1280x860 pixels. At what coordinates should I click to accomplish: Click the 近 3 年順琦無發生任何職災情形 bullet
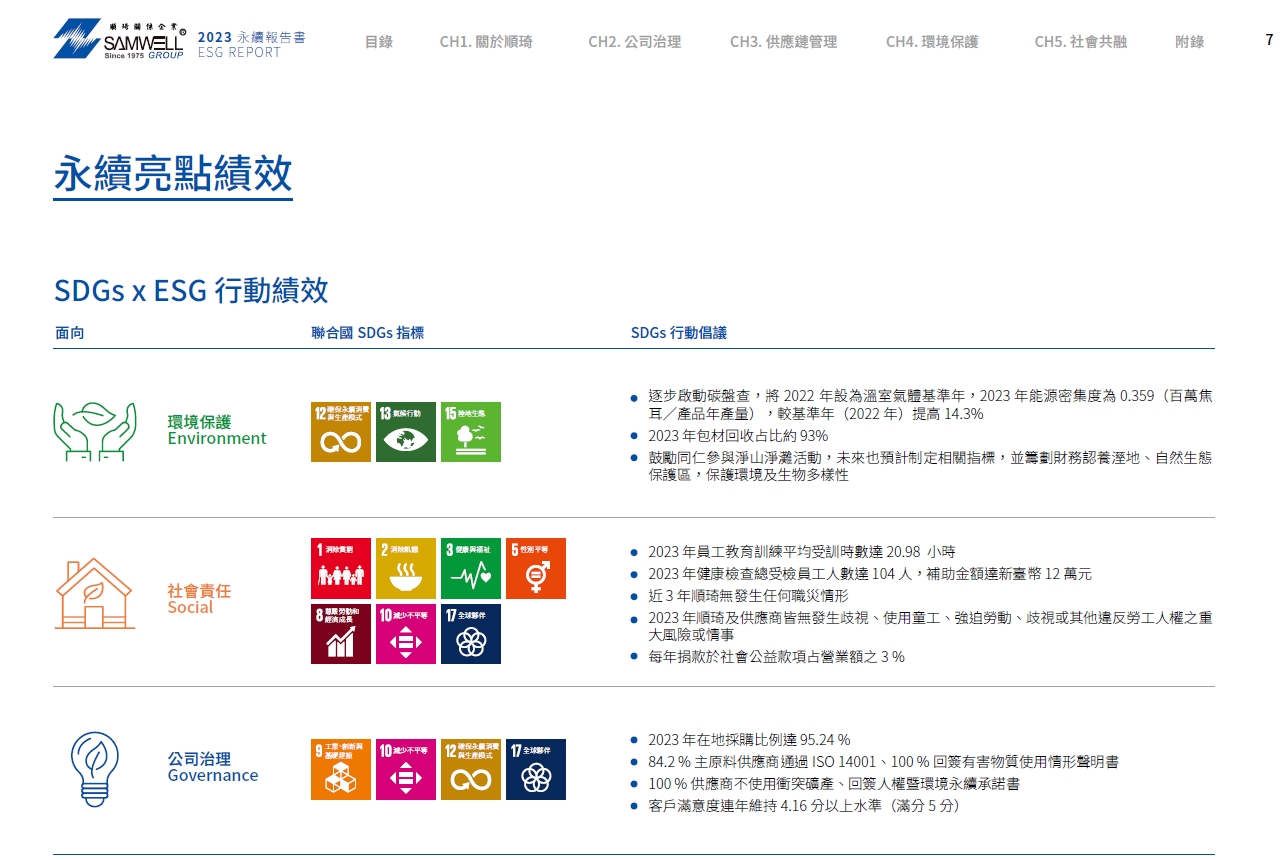tap(748, 596)
